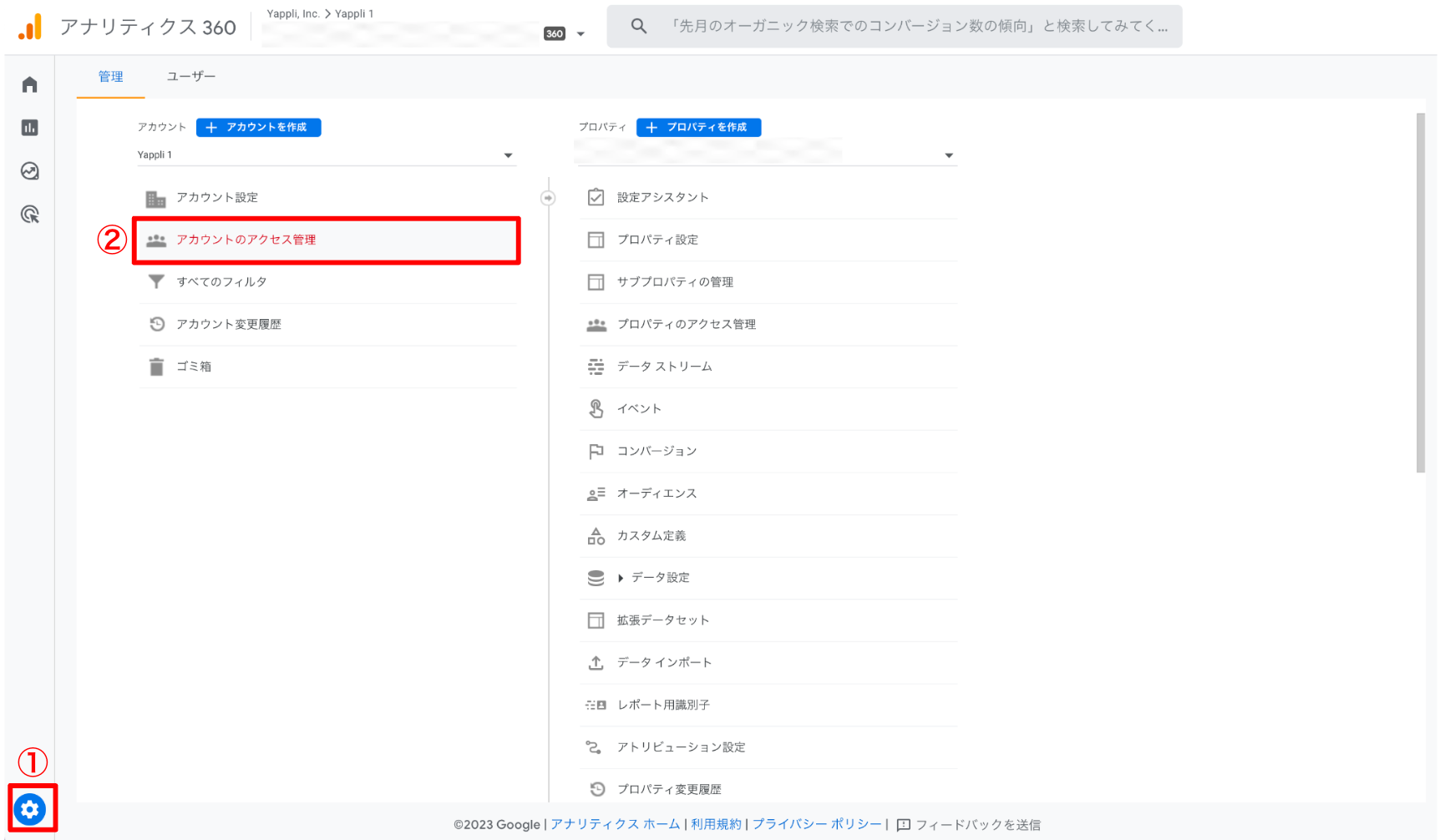Viewport: 1450px width, 840px height.
Task: Click the アカウント変更履歴 history icon
Action: pyautogui.click(x=156, y=324)
